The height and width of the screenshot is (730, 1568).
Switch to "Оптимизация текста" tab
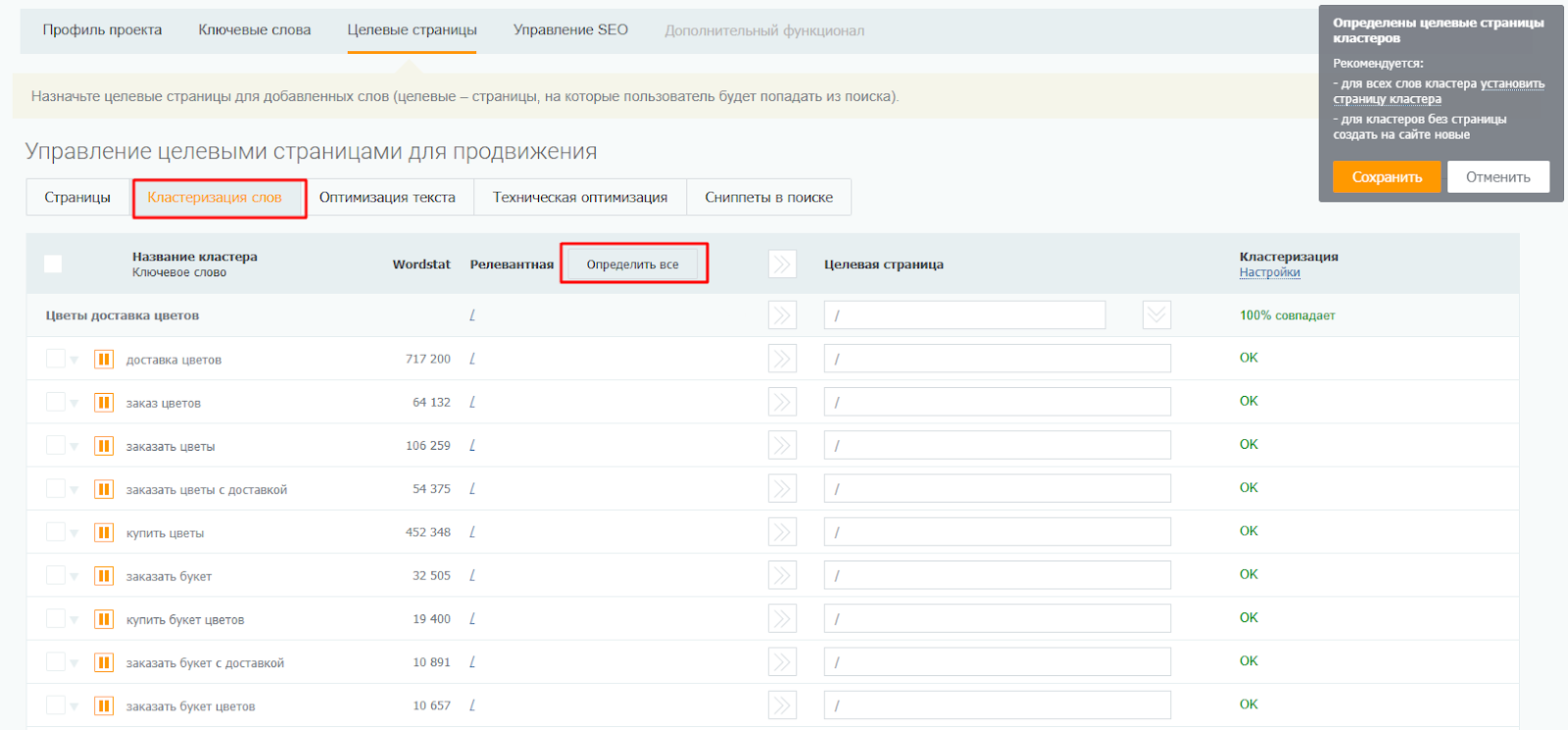(x=387, y=198)
